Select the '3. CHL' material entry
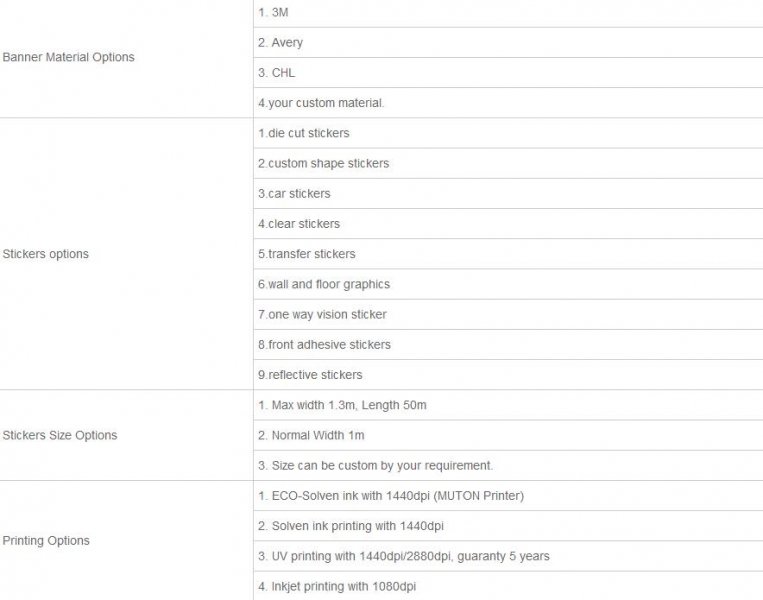Screen dimensions: 763x600 (x=508, y=73)
